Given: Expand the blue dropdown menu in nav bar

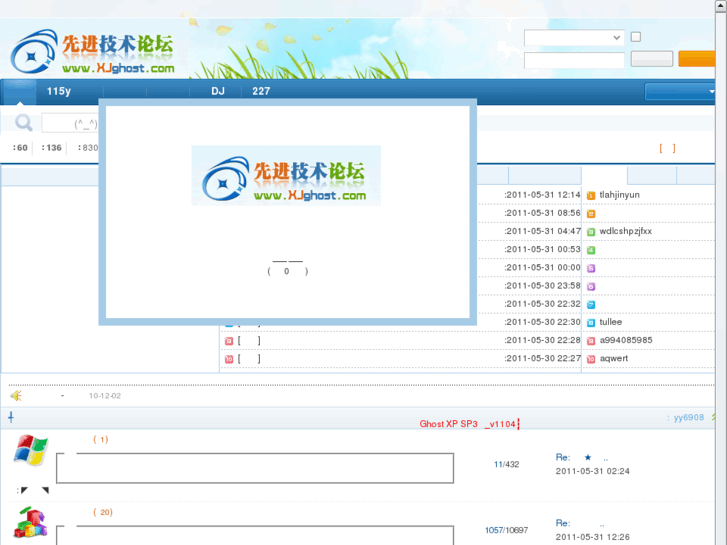Looking at the screenshot, I should [680, 91].
